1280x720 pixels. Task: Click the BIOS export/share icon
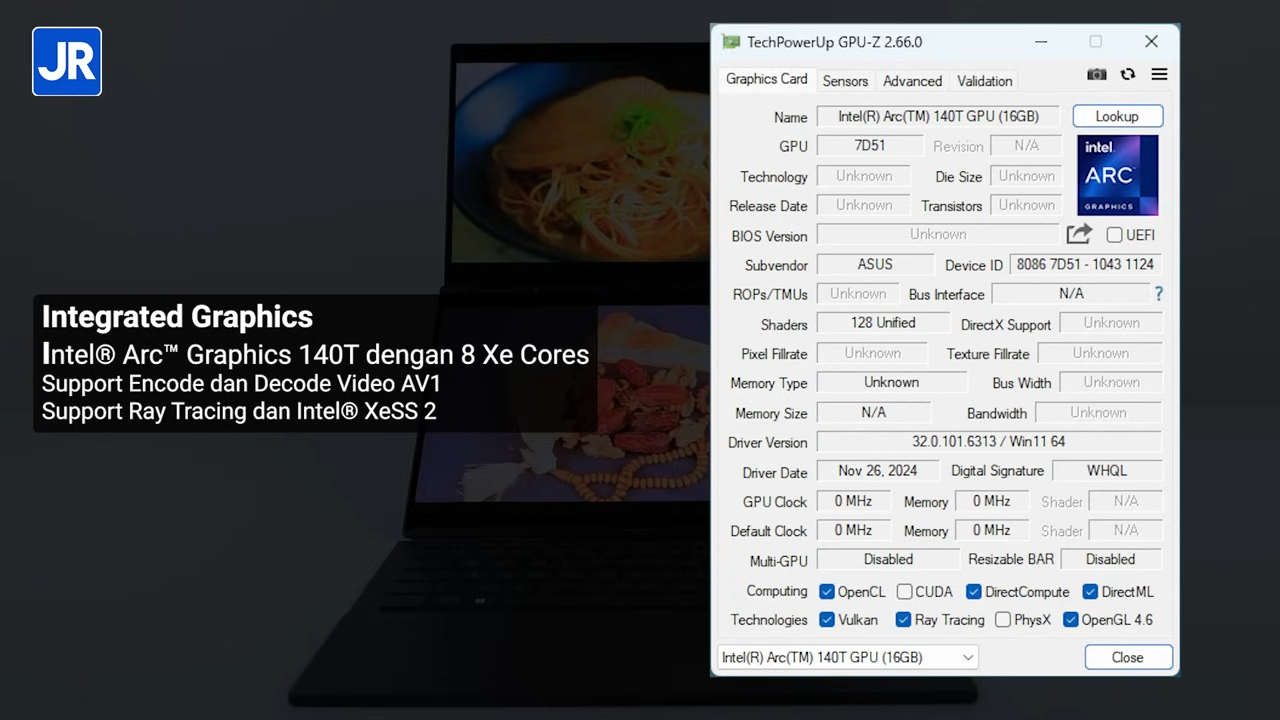point(1079,233)
